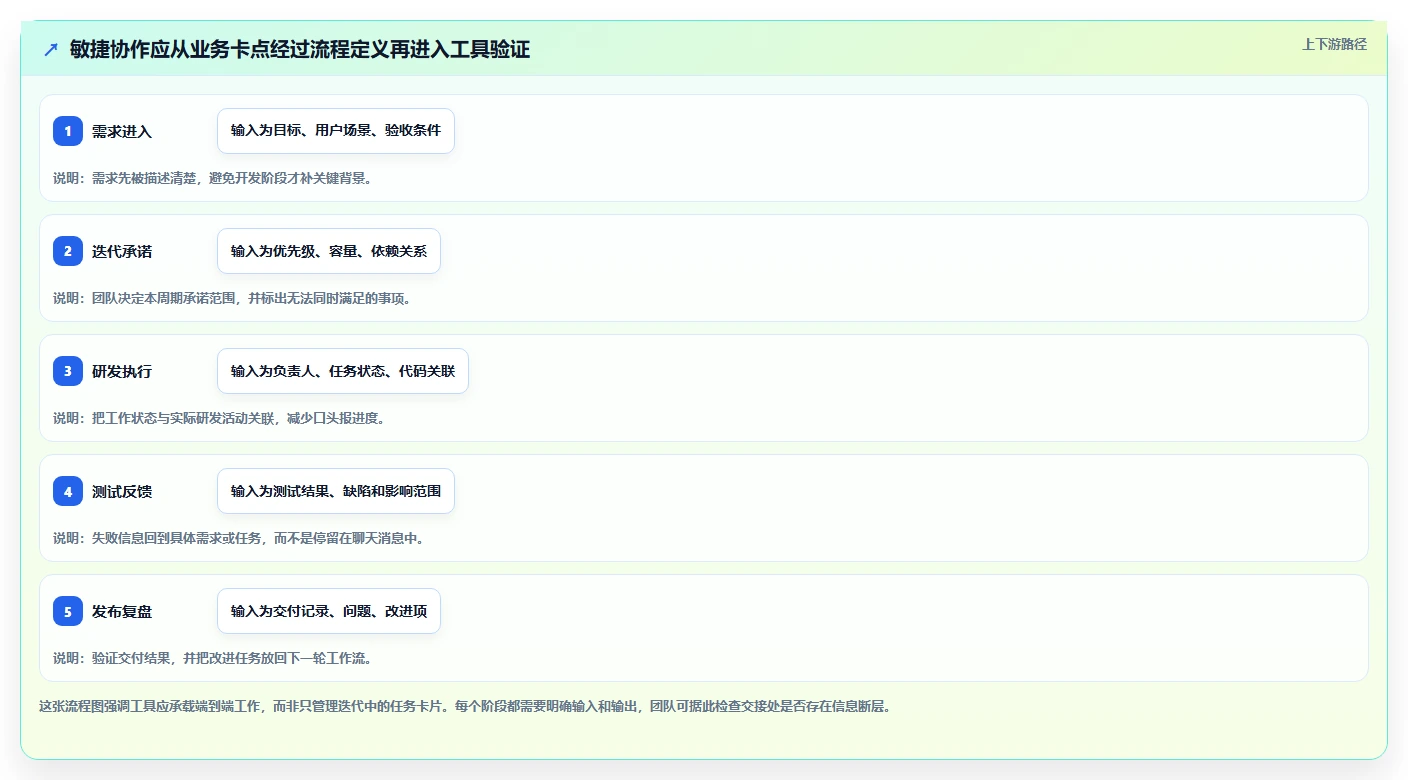
Task: Click the chip 输入为负责人、任务状态、代码关联
Action: (x=343, y=371)
